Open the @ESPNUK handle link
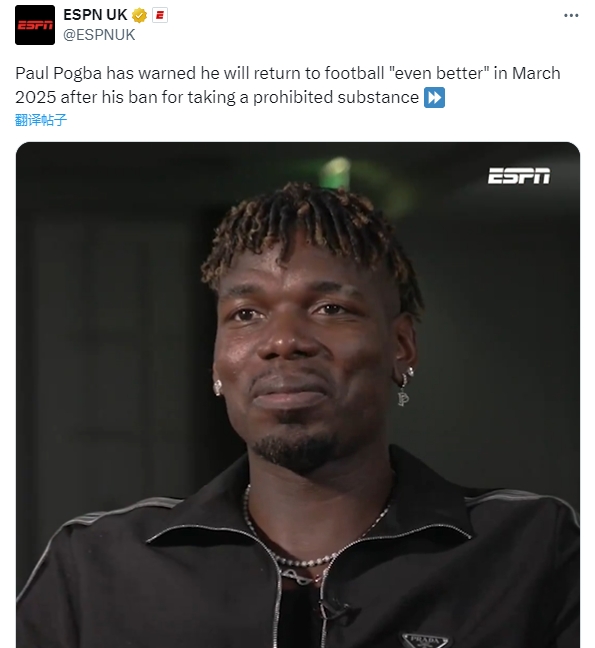This screenshot has width=595, height=648. click(x=99, y=35)
